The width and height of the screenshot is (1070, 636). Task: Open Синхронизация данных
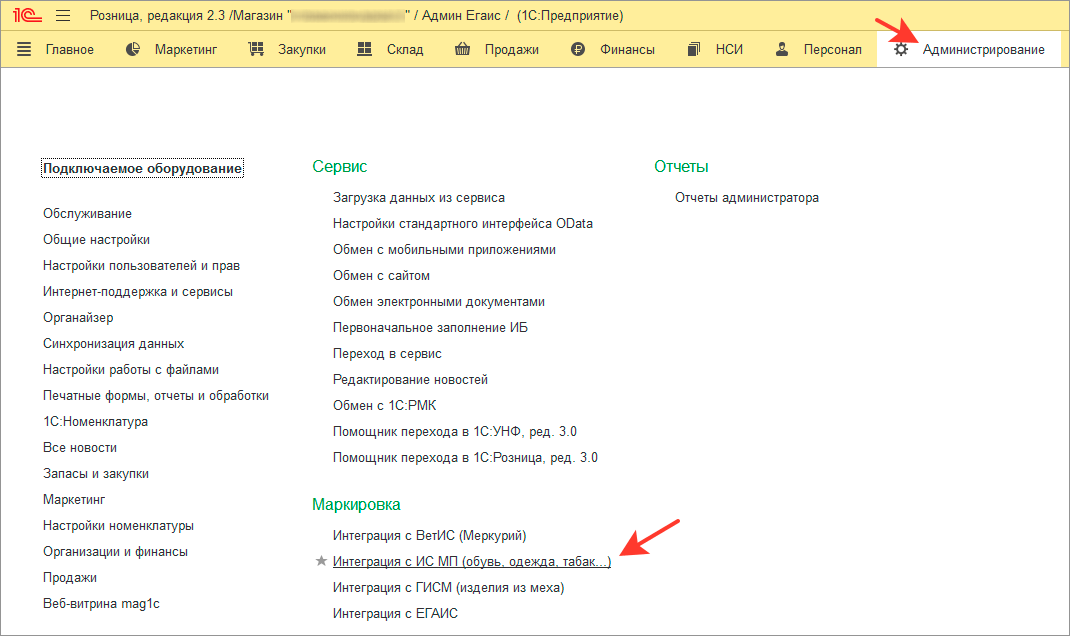point(113,343)
